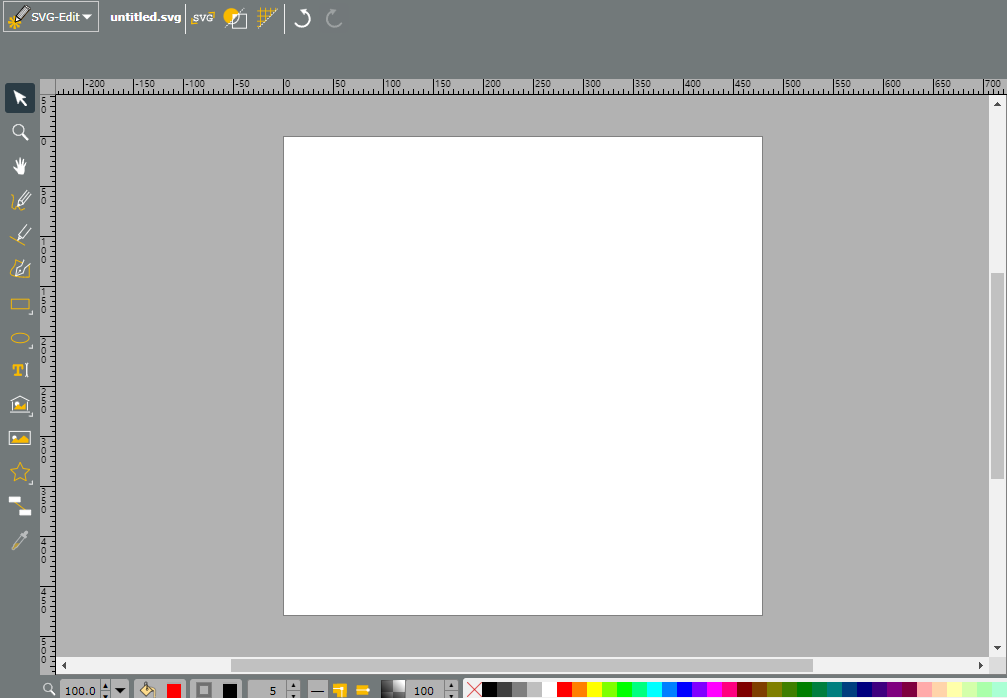Click the stroke width input field
Viewport: 1007px width, 698px height.
coord(267,691)
